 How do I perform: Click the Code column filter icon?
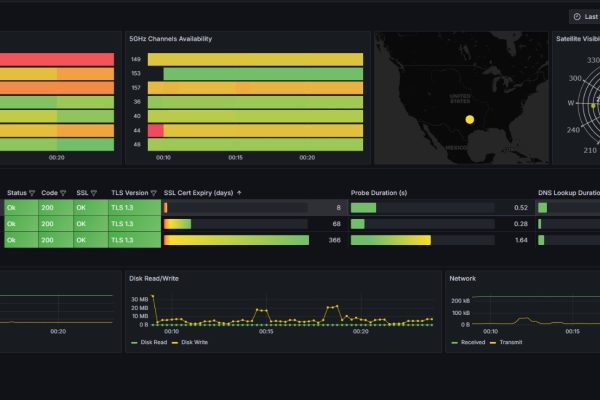coord(65,193)
